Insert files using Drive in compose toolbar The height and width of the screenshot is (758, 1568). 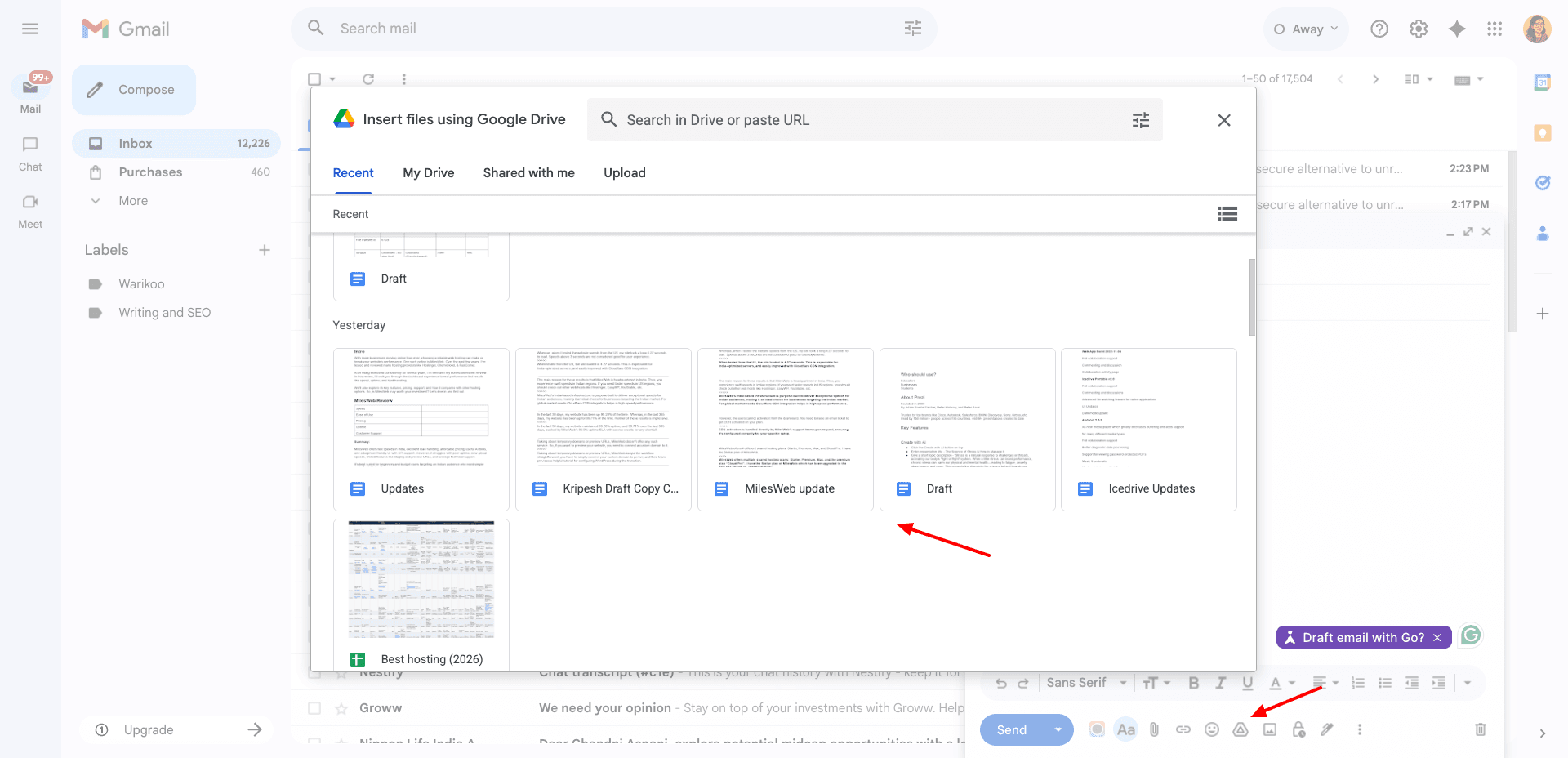1241,729
